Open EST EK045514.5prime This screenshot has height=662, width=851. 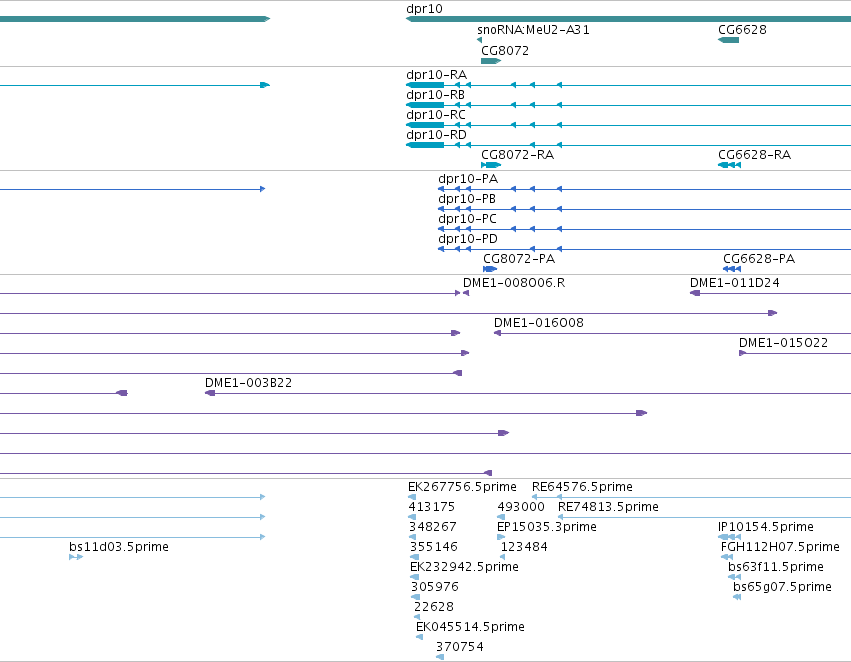470,627
